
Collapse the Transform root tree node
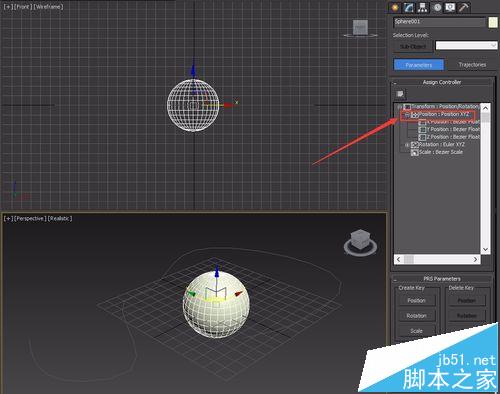(x=399, y=107)
